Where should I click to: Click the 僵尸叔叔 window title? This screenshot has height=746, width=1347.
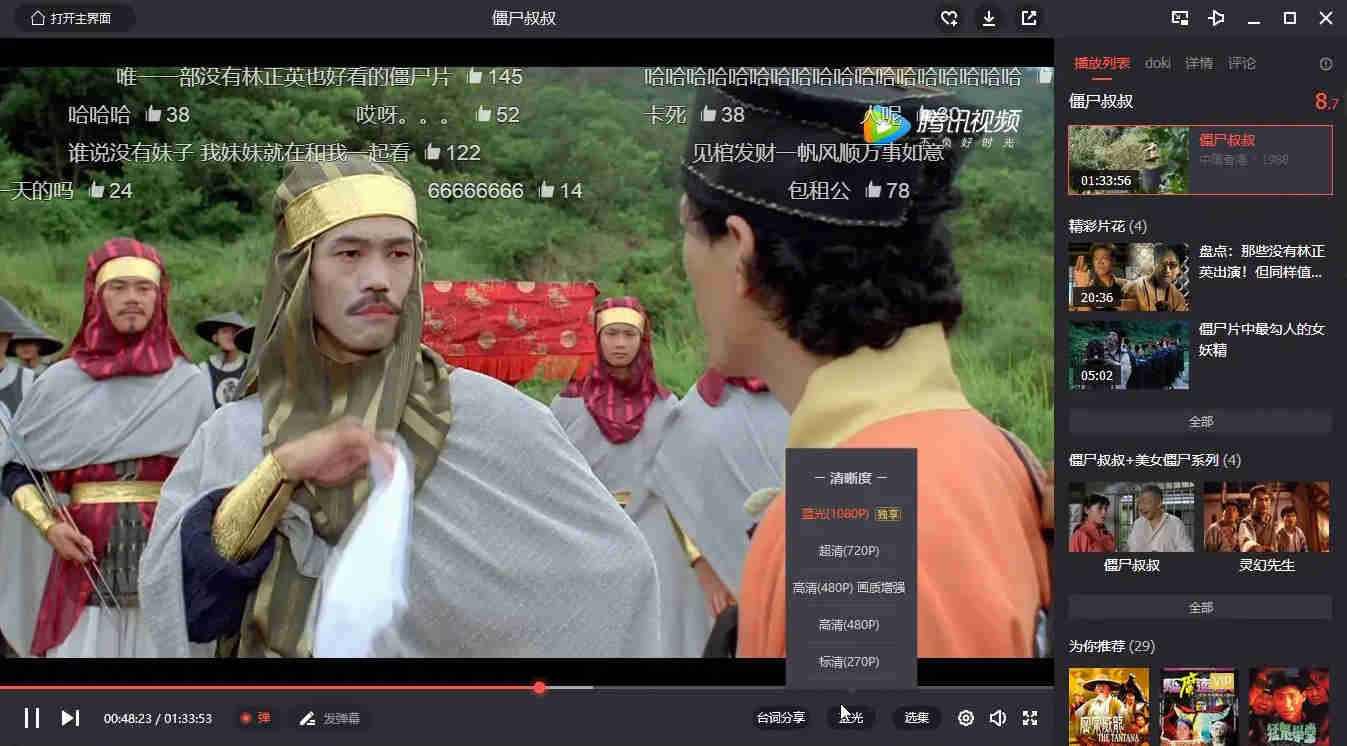[524, 18]
